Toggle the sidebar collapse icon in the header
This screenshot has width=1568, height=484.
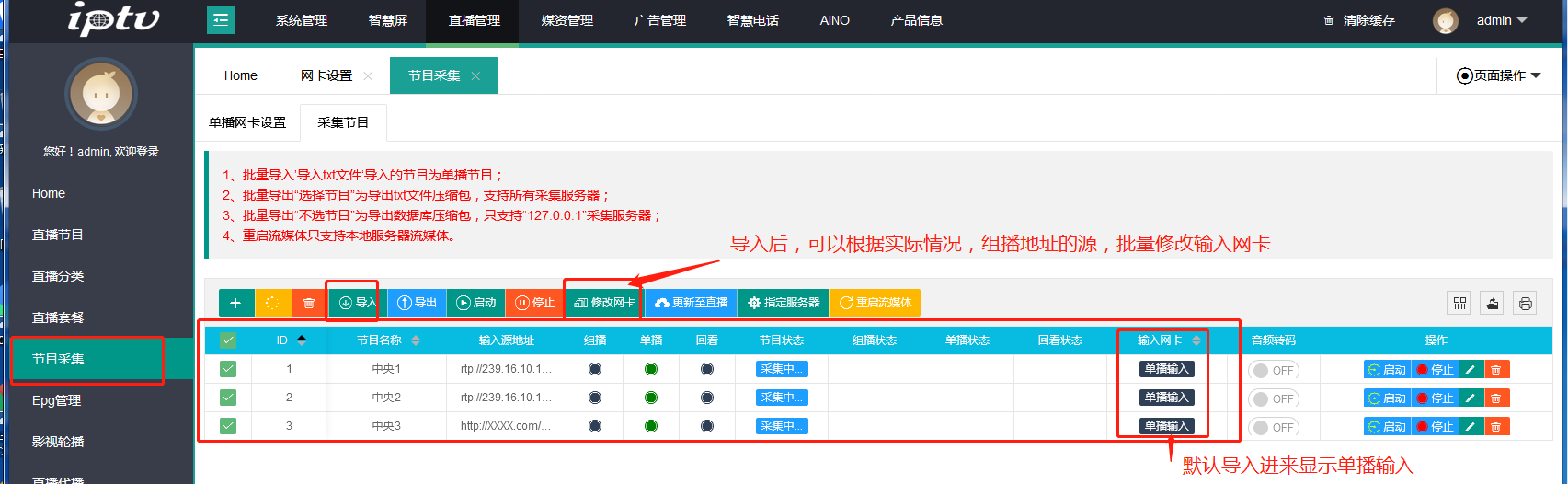tap(221, 20)
